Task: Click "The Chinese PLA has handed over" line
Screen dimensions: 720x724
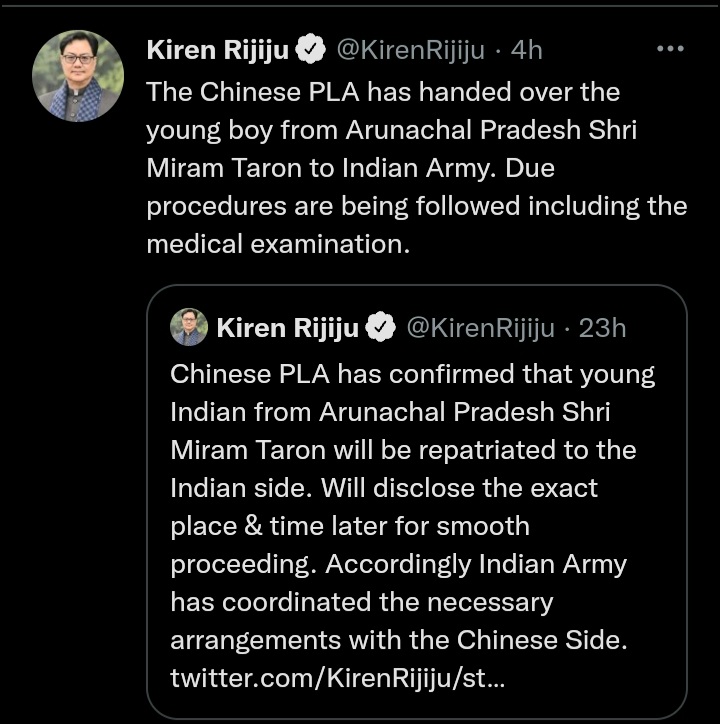Action: pyautogui.click(x=383, y=92)
